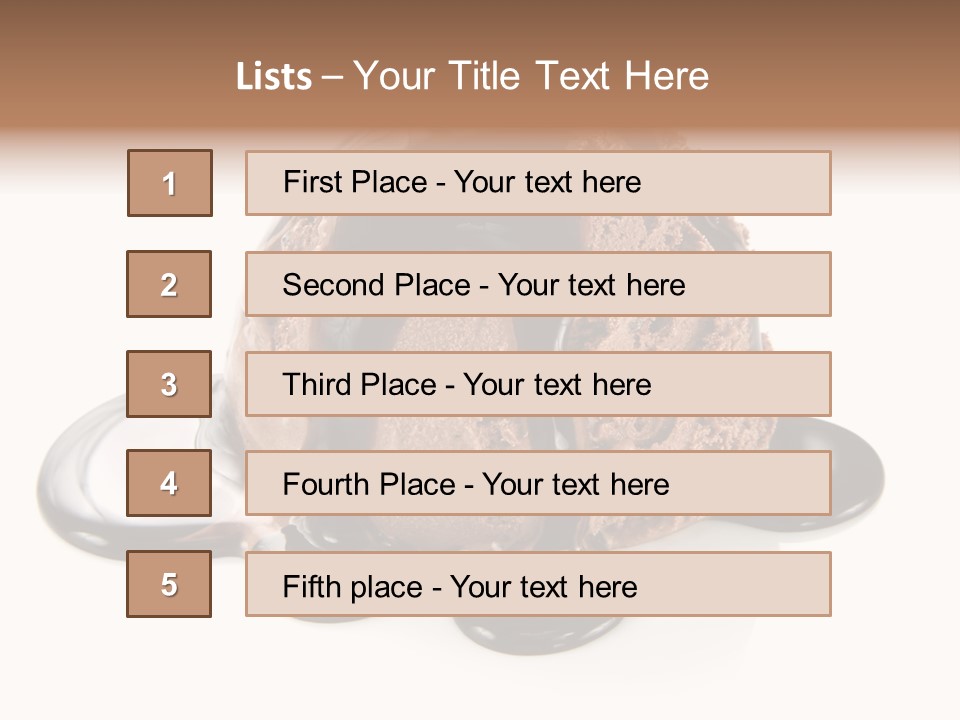The height and width of the screenshot is (720, 960).
Task: Select the number 2 box
Action: click(x=170, y=284)
